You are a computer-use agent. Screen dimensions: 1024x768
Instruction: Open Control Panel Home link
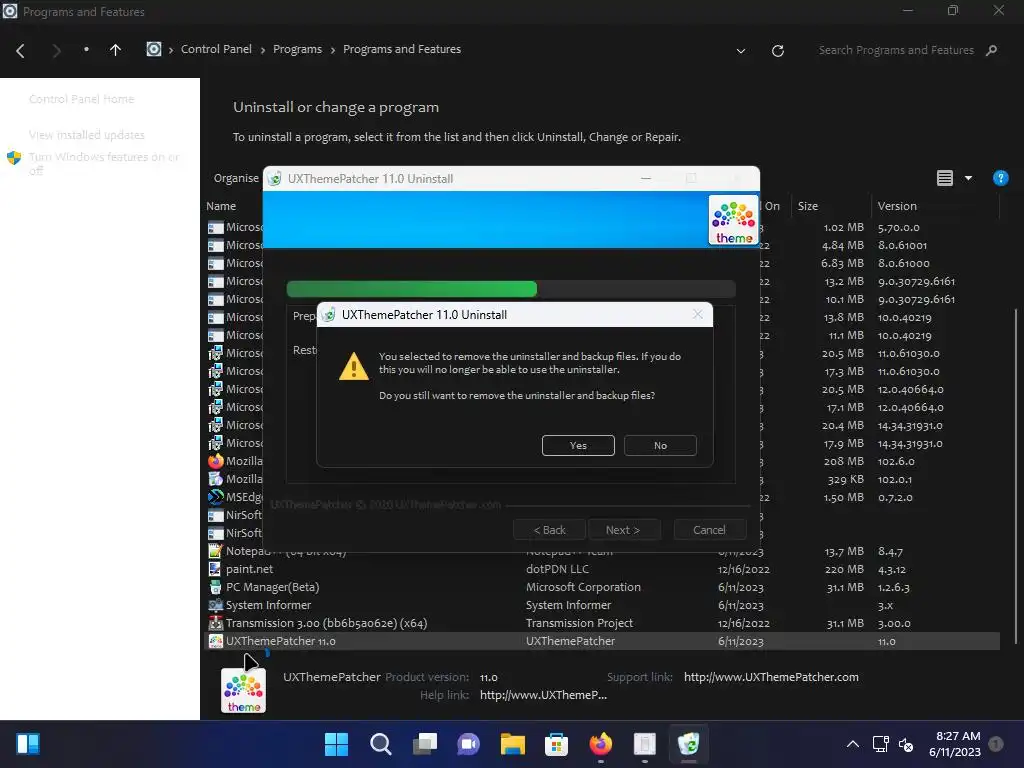coord(82,99)
